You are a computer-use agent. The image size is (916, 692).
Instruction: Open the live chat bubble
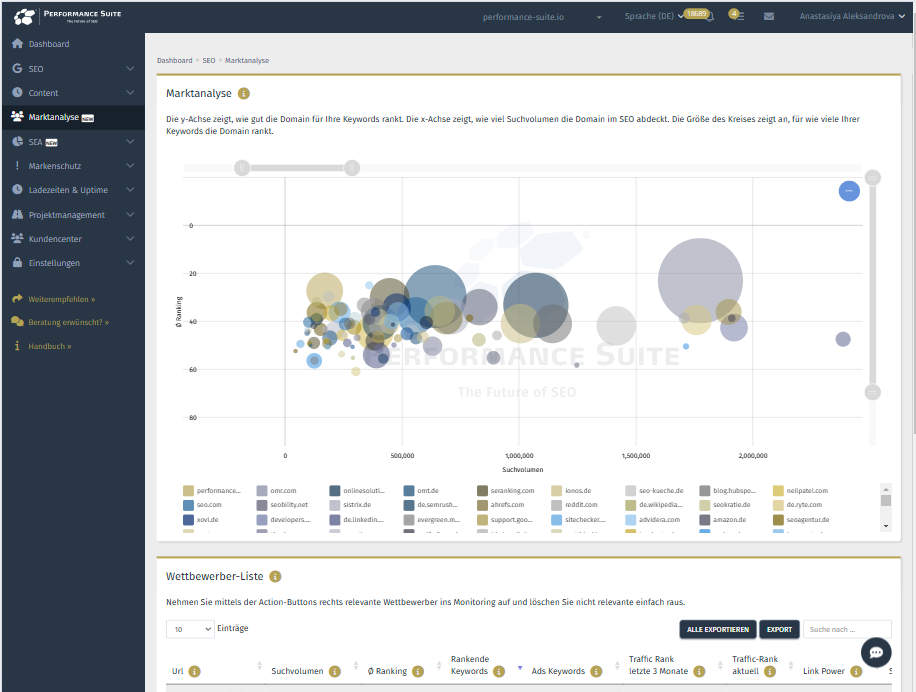pos(876,652)
